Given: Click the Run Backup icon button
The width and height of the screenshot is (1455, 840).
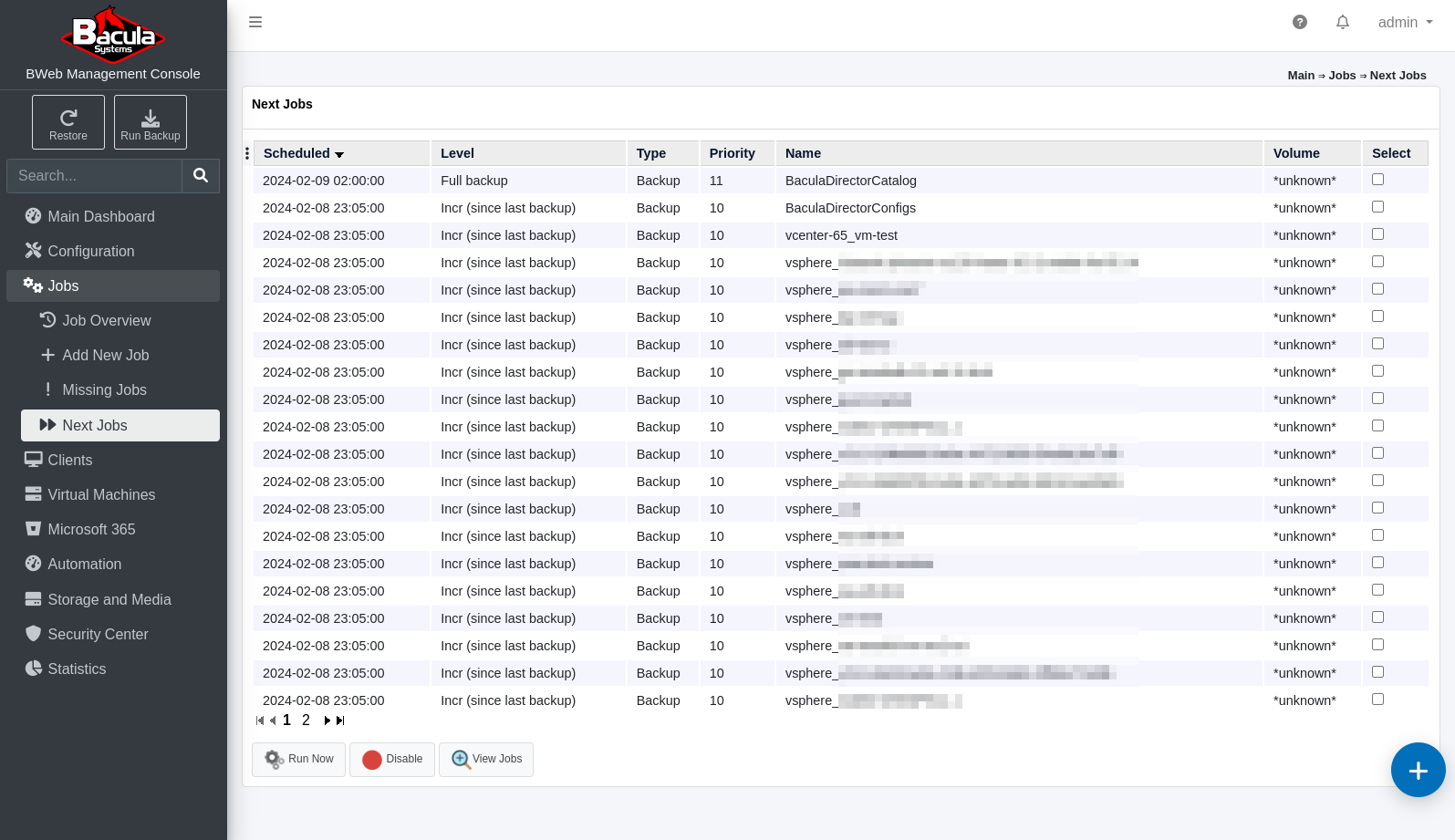Looking at the screenshot, I should coord(151,122).
